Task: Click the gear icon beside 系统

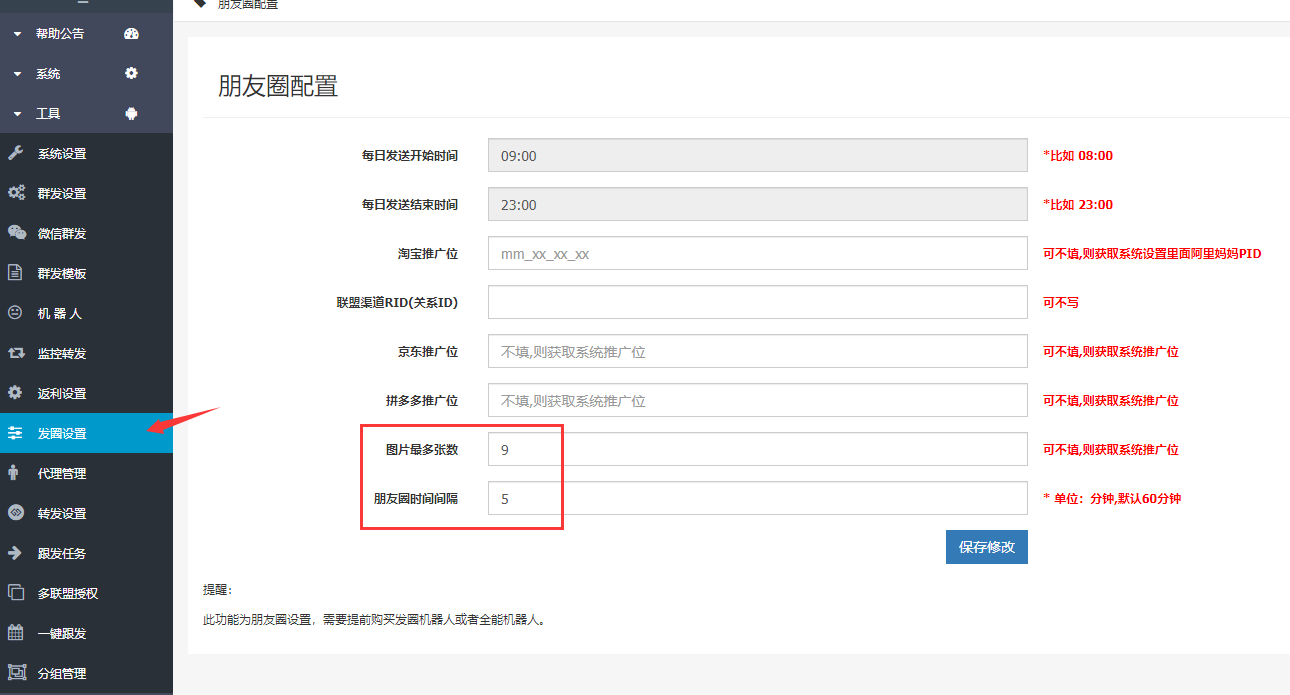Action: coord(131,74)
